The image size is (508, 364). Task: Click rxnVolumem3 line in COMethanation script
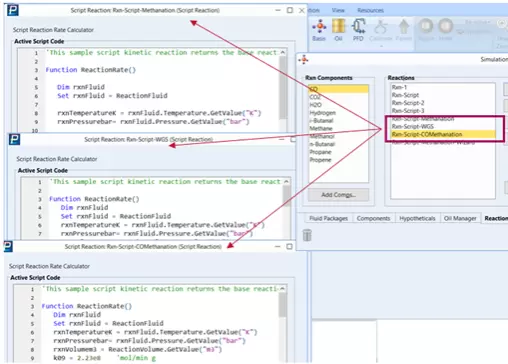click(x=137, y=349)
